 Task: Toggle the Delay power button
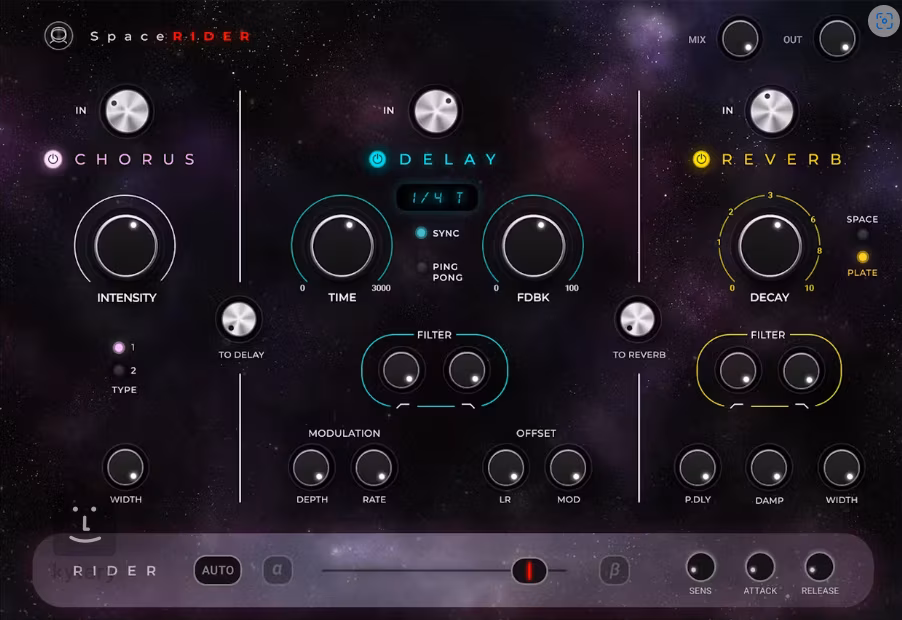click(377, 159)
